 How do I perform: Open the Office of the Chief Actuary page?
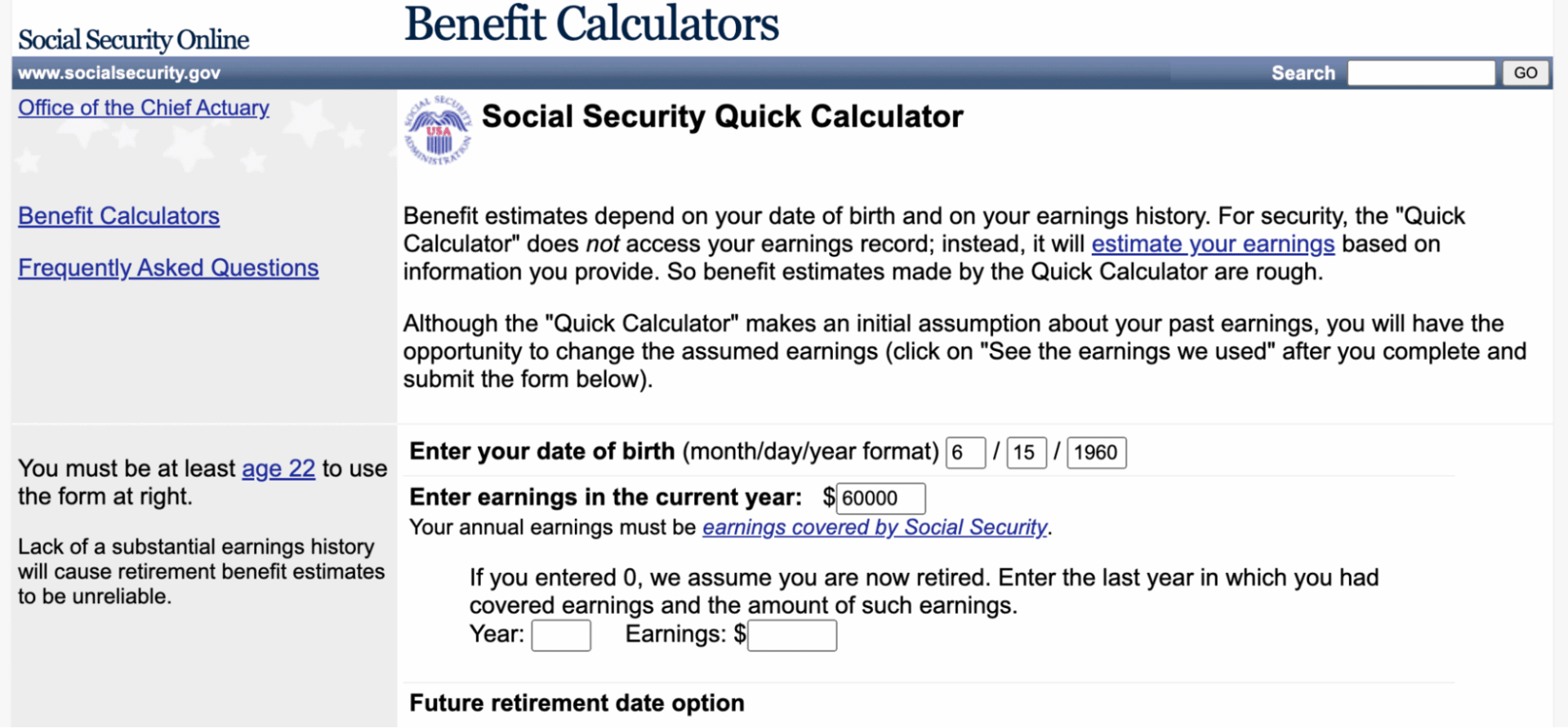144,108
